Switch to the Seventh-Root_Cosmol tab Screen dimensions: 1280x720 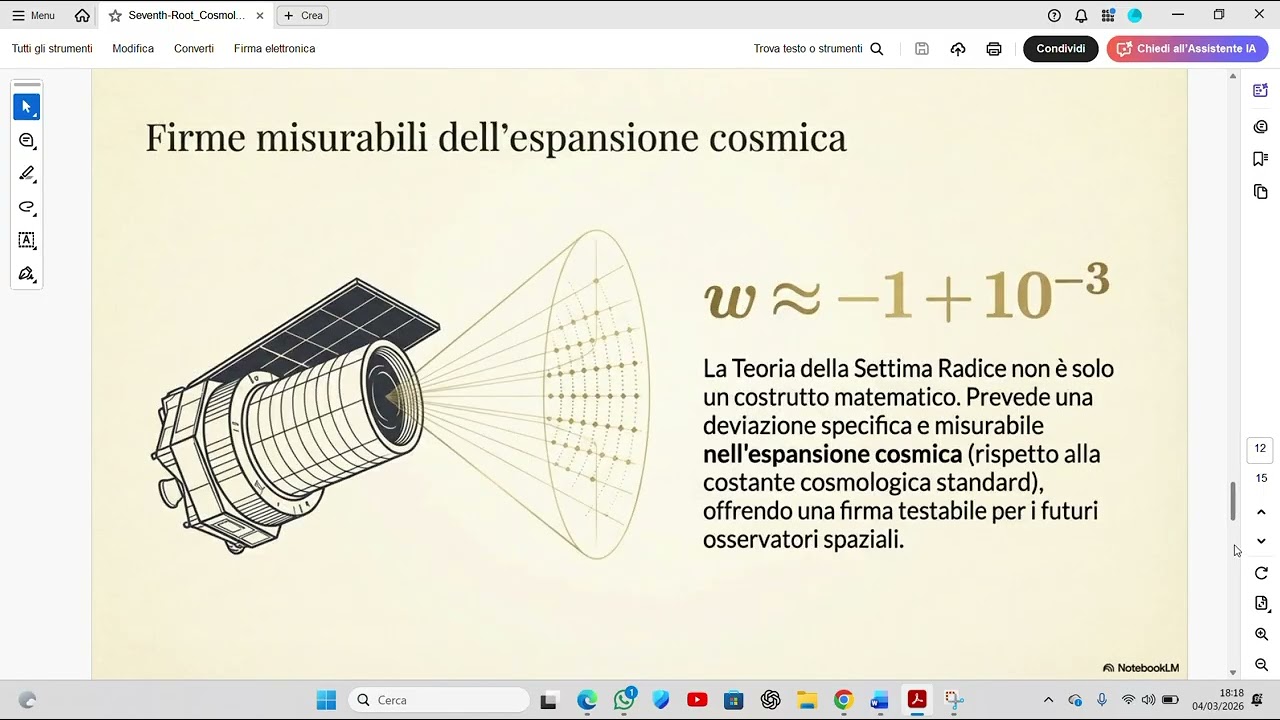(x=186, y=16)
